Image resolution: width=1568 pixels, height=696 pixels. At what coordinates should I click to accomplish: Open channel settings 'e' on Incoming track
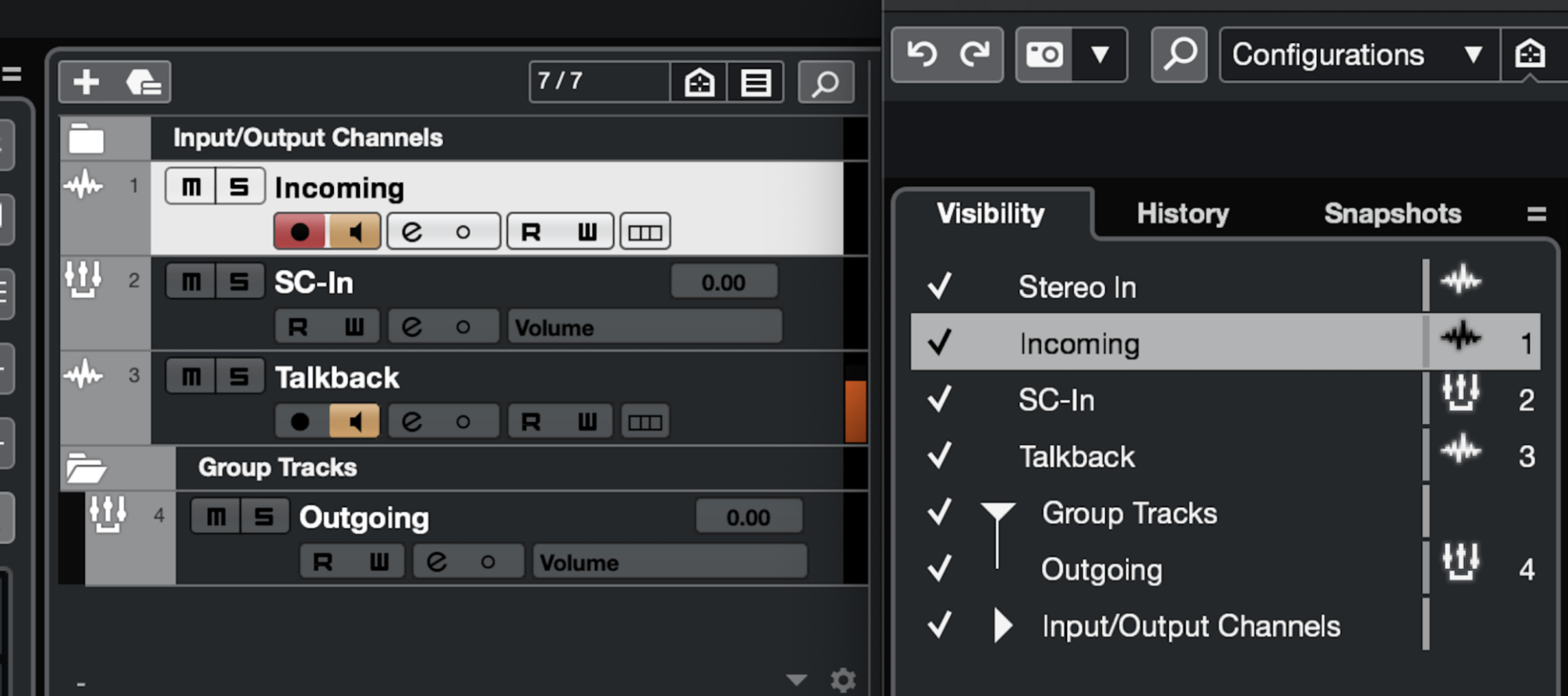(x=413, y=232)
